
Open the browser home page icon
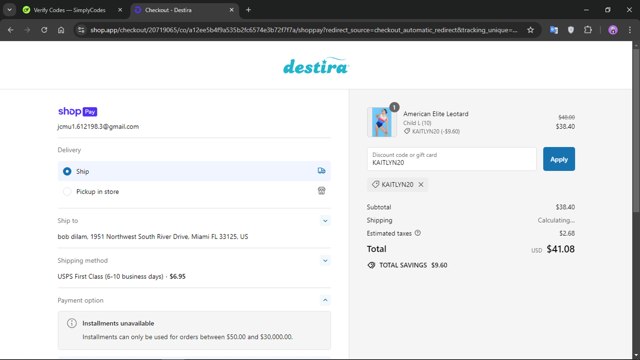[61, 30]
